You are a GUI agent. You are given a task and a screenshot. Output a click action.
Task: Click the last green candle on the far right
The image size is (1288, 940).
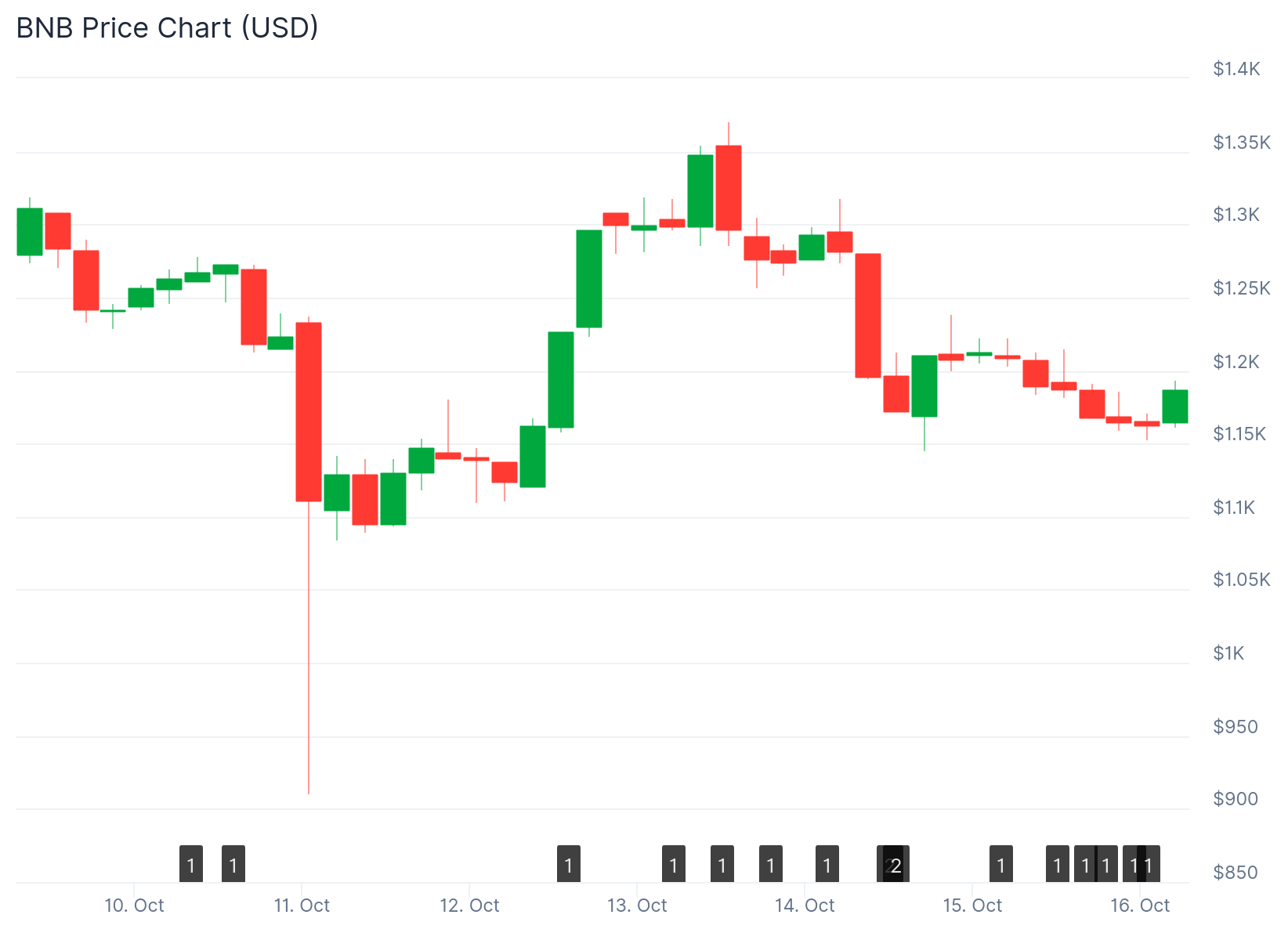click(1175, 407)
